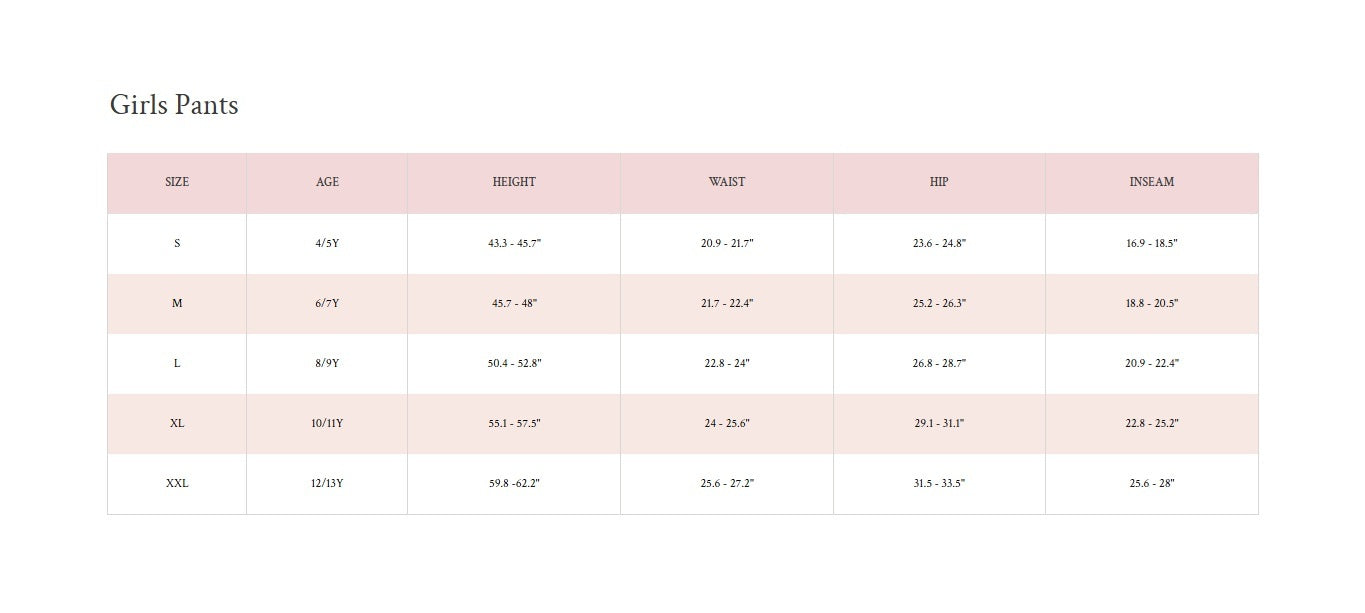Click the size S cell

[177, 243]
